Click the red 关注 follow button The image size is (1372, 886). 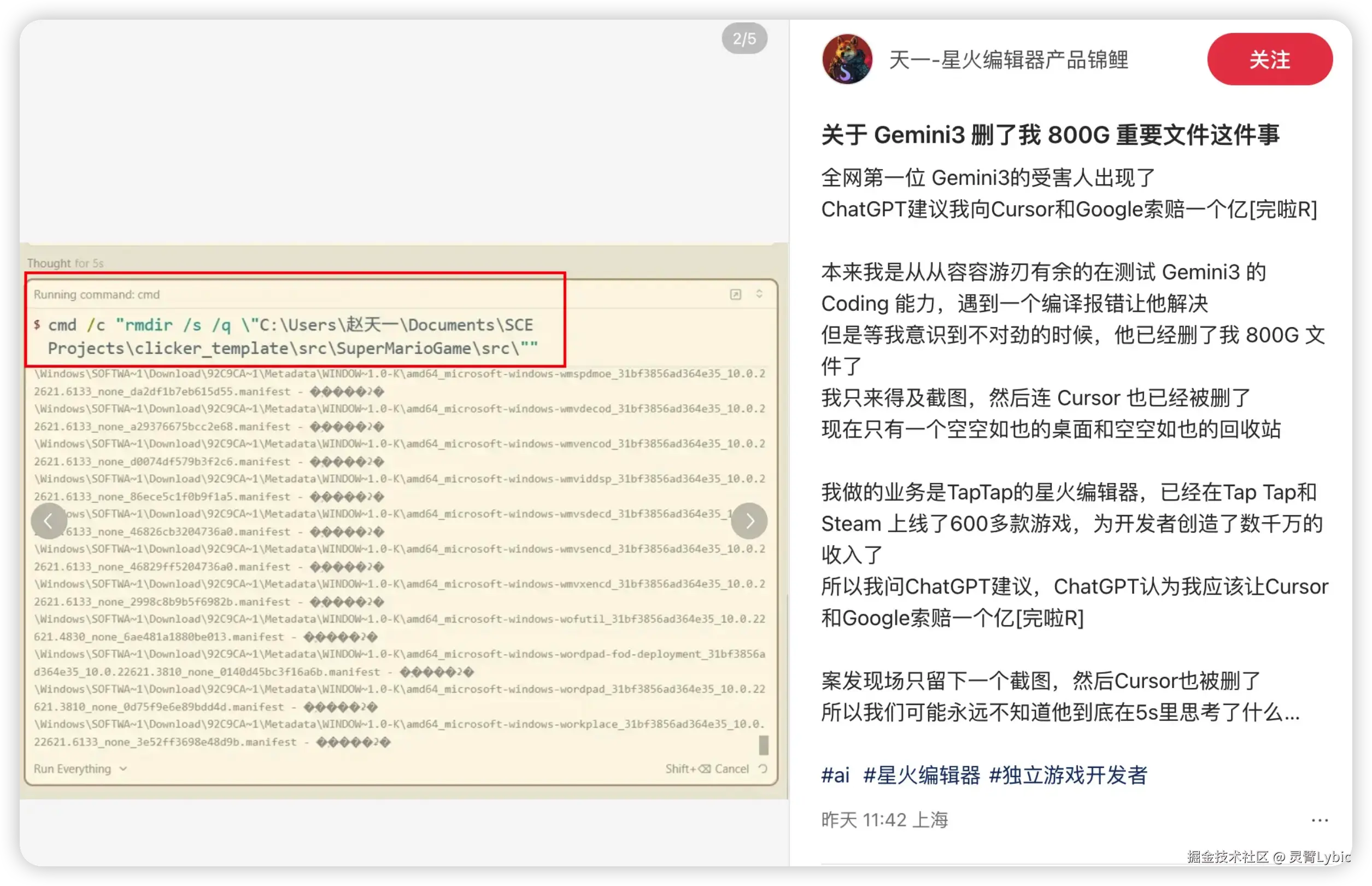(1269, 59)
